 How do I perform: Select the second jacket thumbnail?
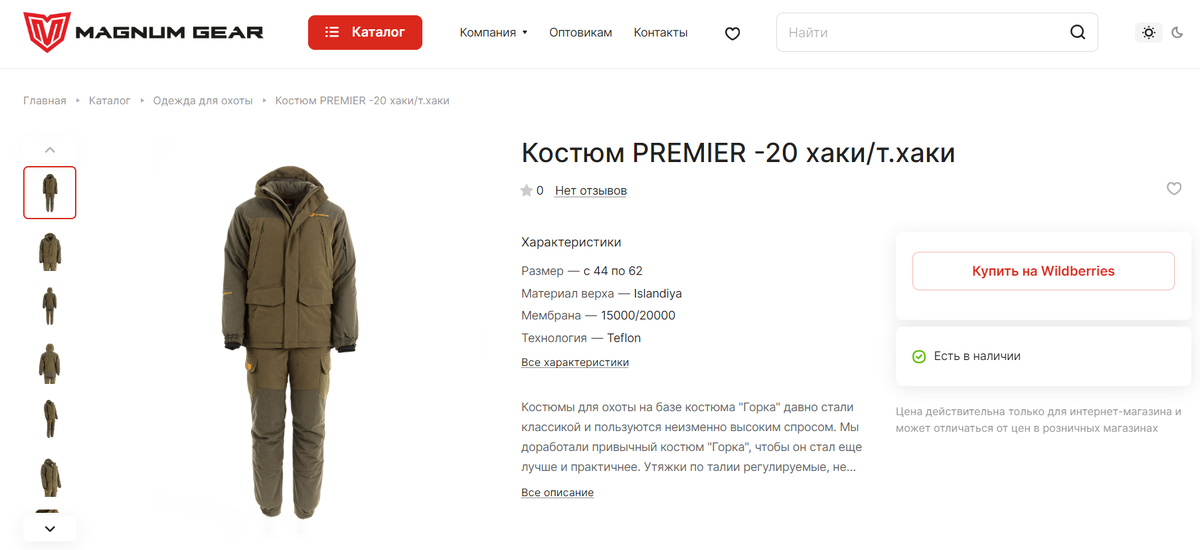[x=50, y=251]
